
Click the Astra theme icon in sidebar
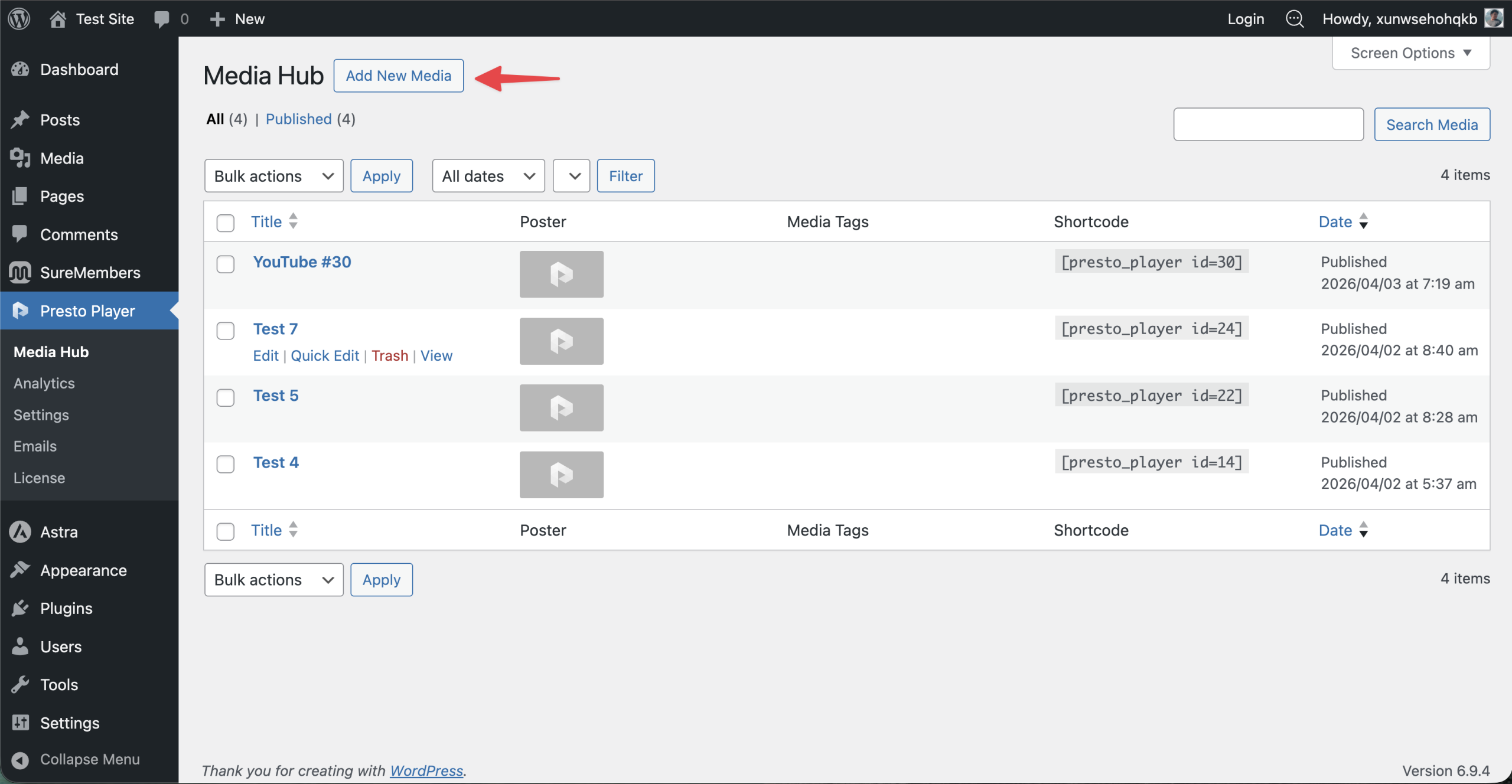pos(19,531)
